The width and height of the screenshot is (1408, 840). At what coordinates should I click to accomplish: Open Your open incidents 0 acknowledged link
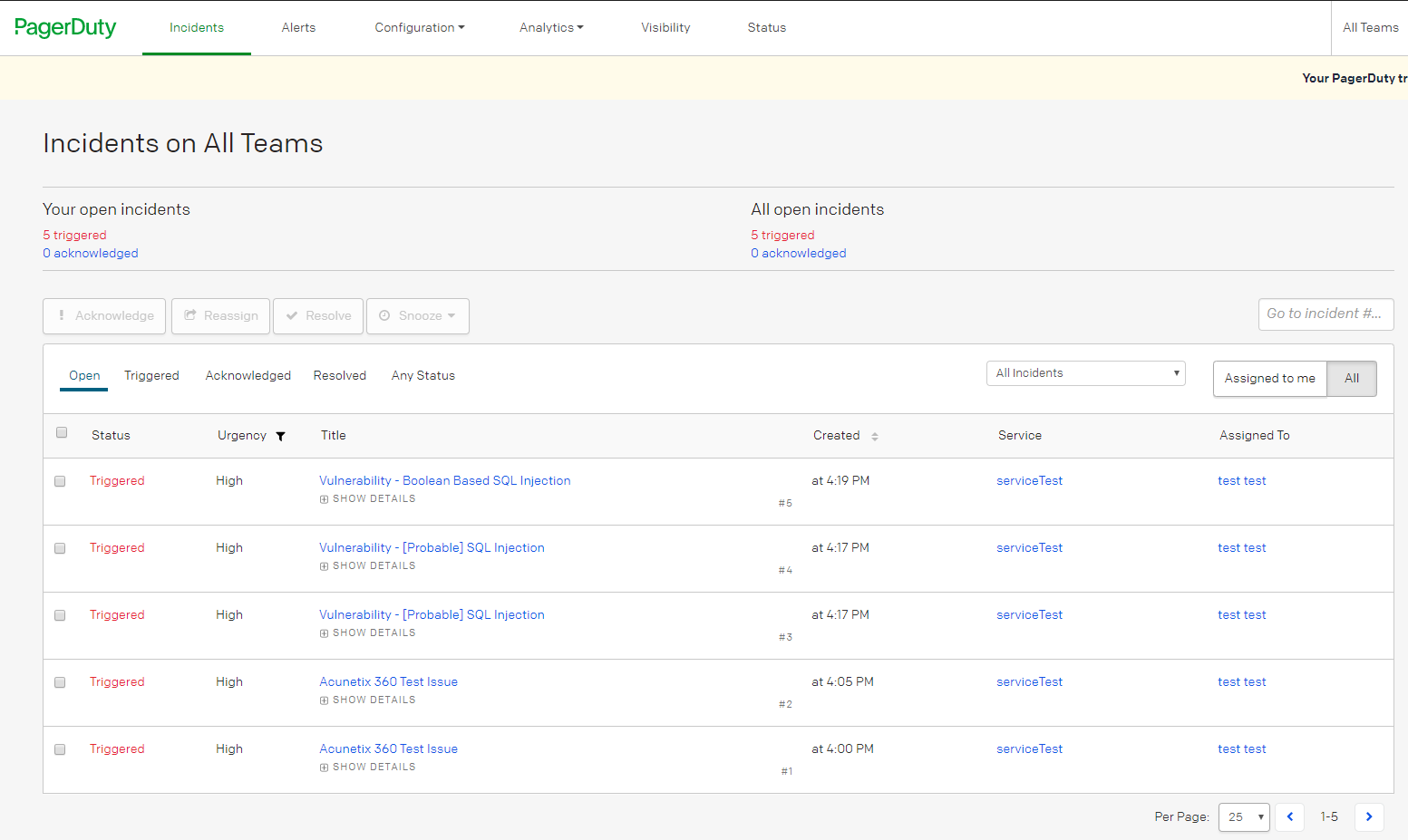point(91,254)
